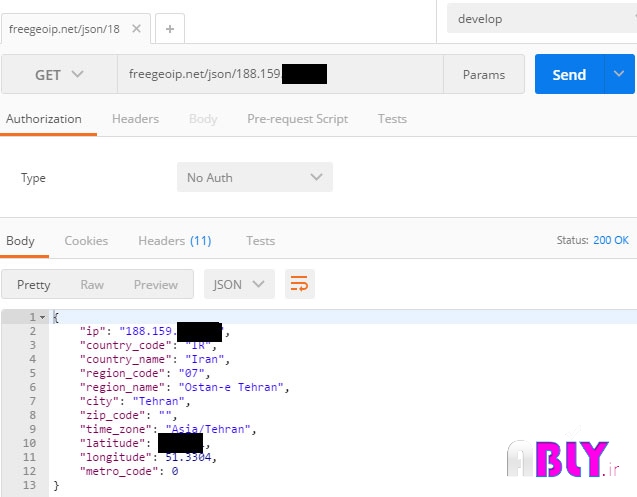Click the "Asia/Tehran" time zone value
The image size is (637, 497).
208,429
